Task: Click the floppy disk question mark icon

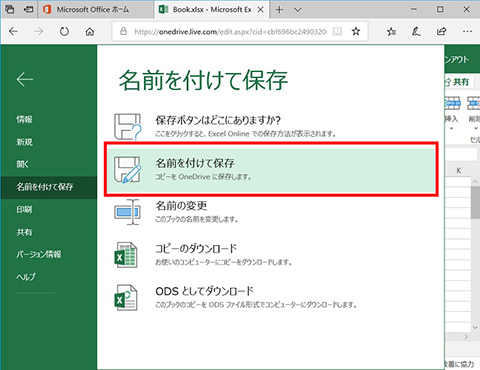Action: pos(128,126)
